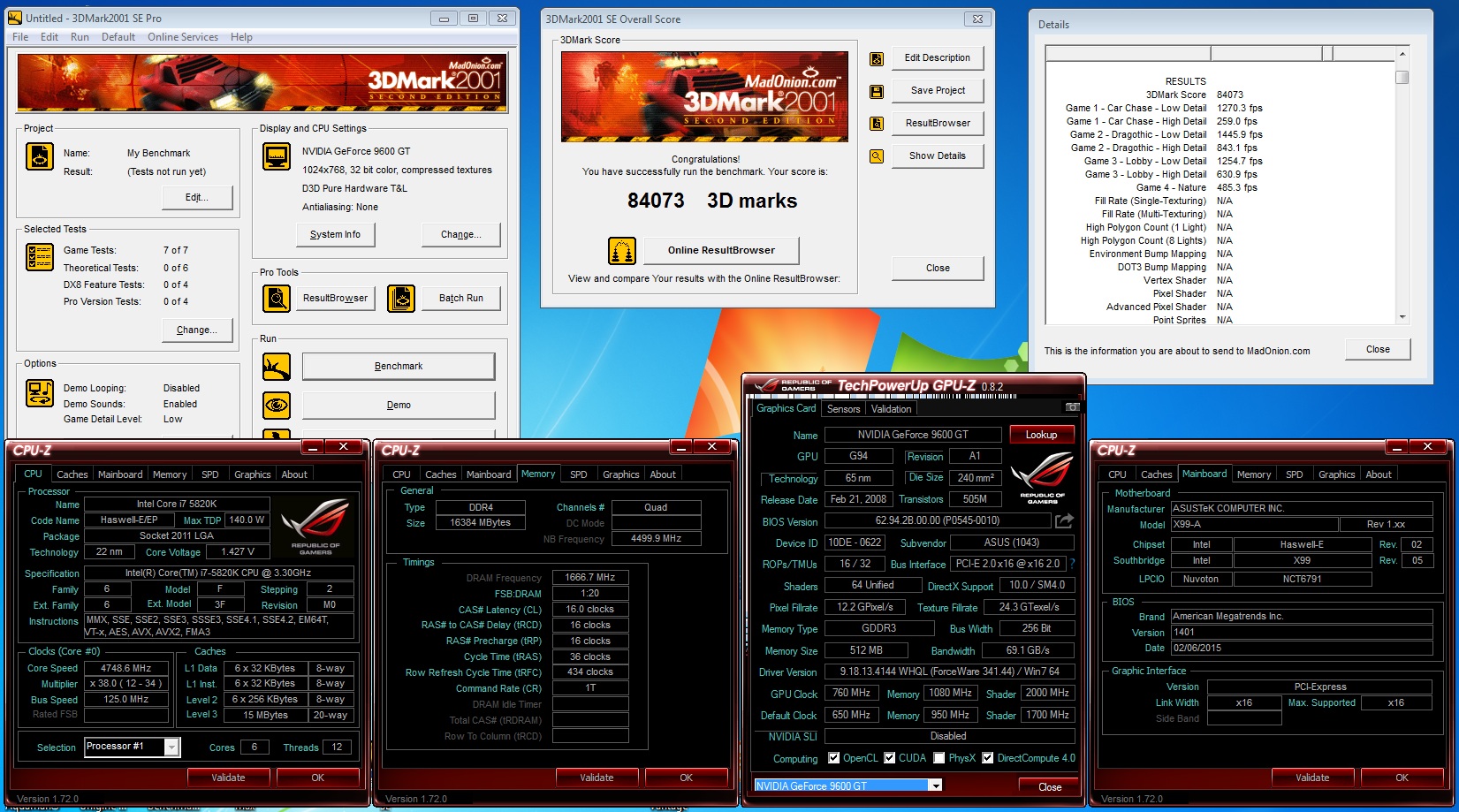
Task: Click the Specification field in CPU-Z
Action: pyautogui.click(x=218, y=573)
